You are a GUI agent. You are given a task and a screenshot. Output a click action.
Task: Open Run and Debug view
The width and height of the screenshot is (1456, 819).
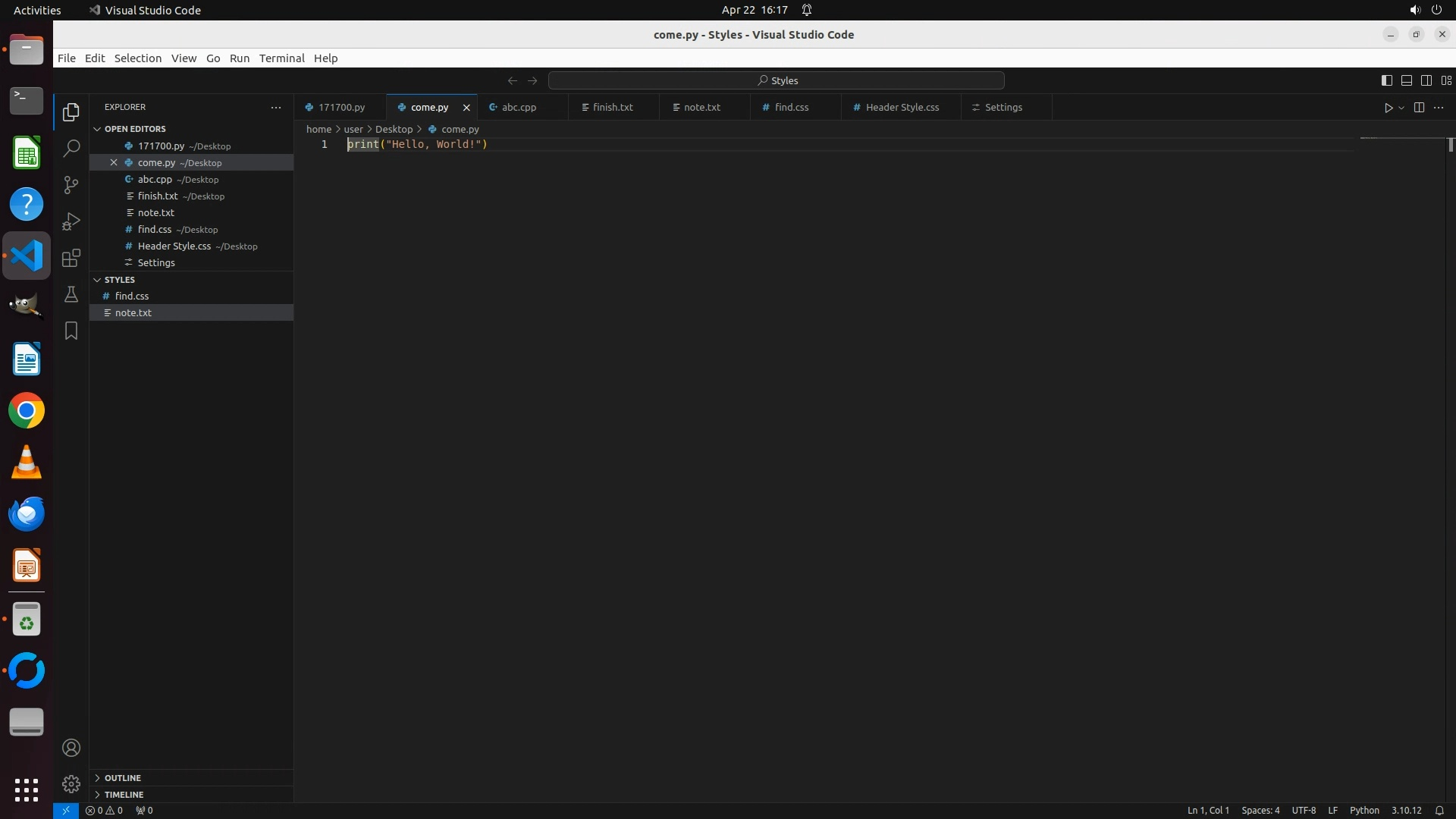pos(71,221)
